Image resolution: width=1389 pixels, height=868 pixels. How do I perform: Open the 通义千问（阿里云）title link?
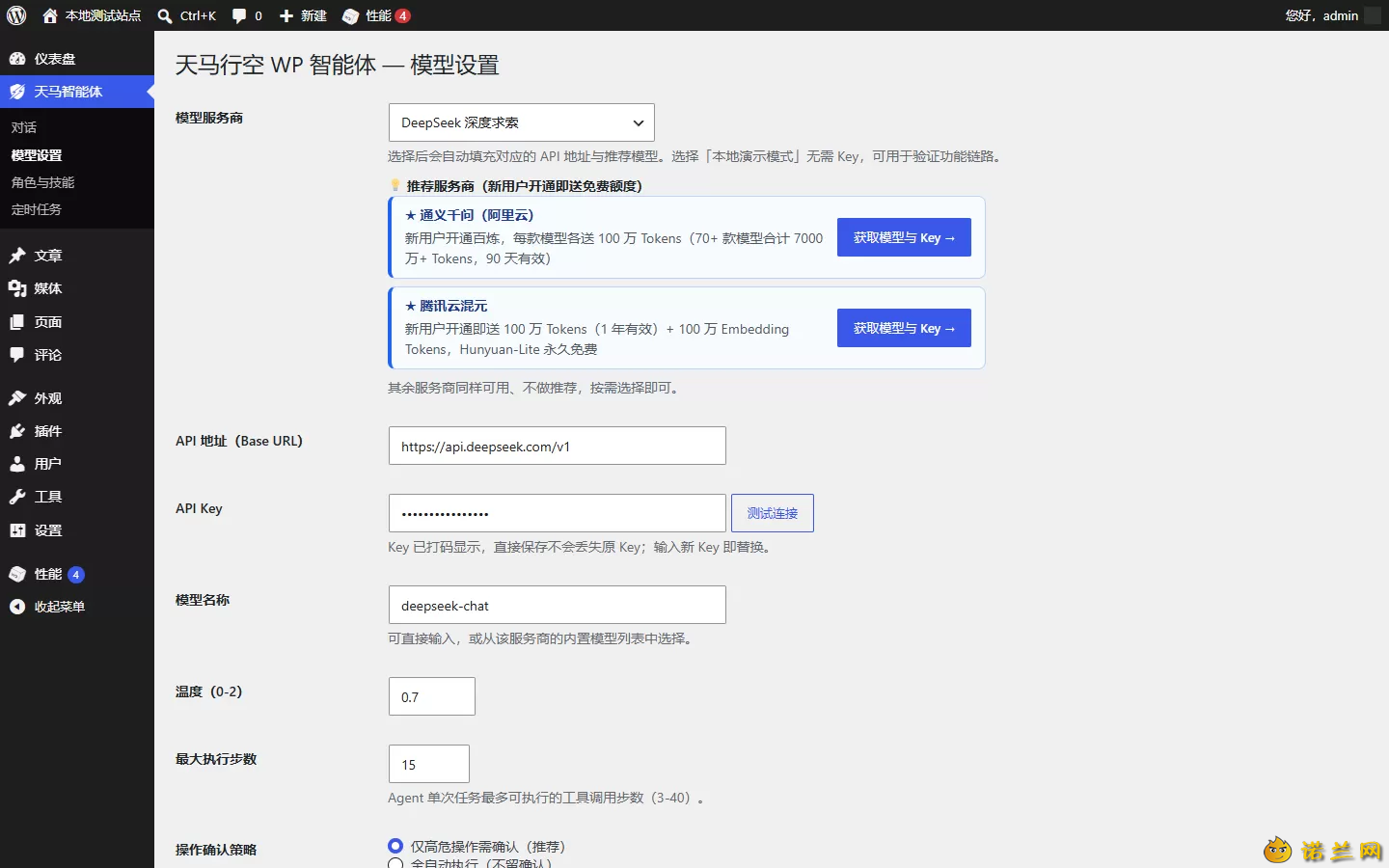470,215
